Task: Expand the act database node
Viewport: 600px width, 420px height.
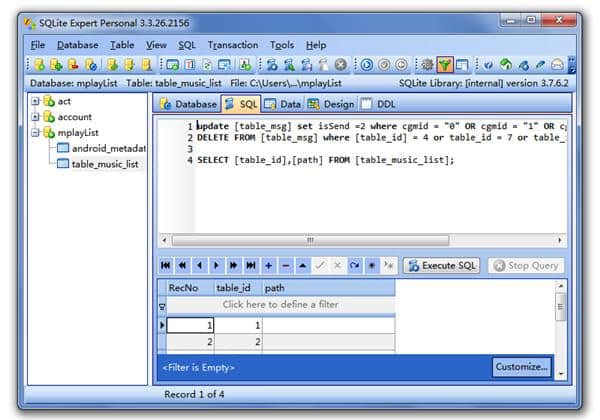Action: pos(35,101)
